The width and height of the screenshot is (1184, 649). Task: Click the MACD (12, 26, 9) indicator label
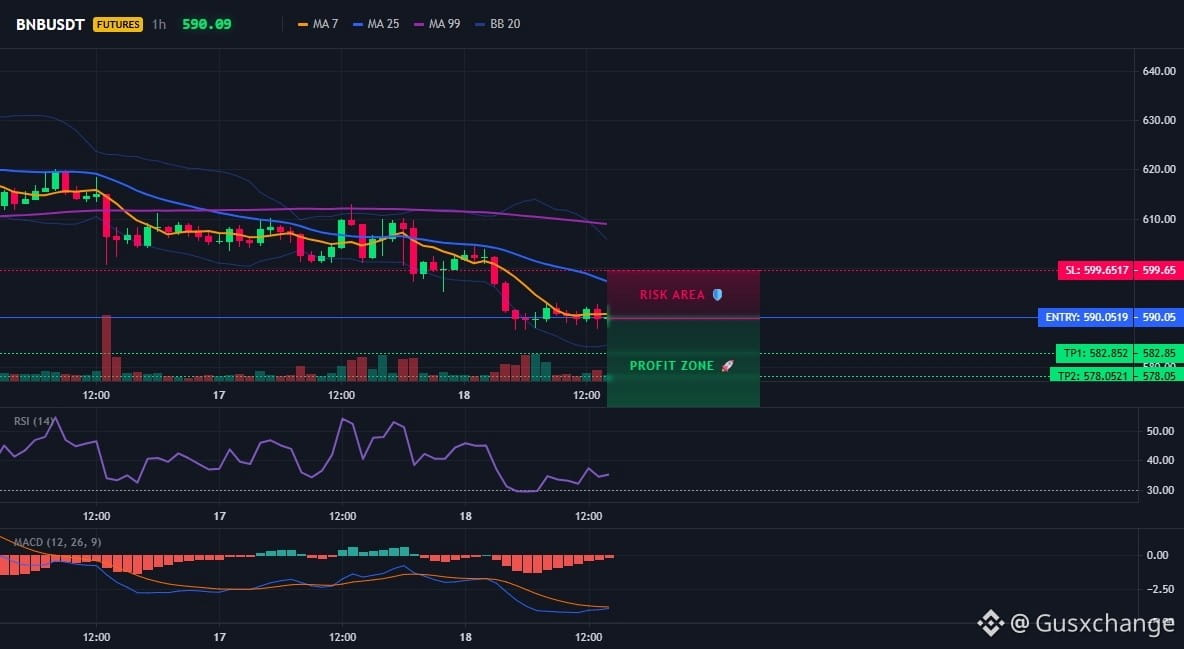coord(57,542)
